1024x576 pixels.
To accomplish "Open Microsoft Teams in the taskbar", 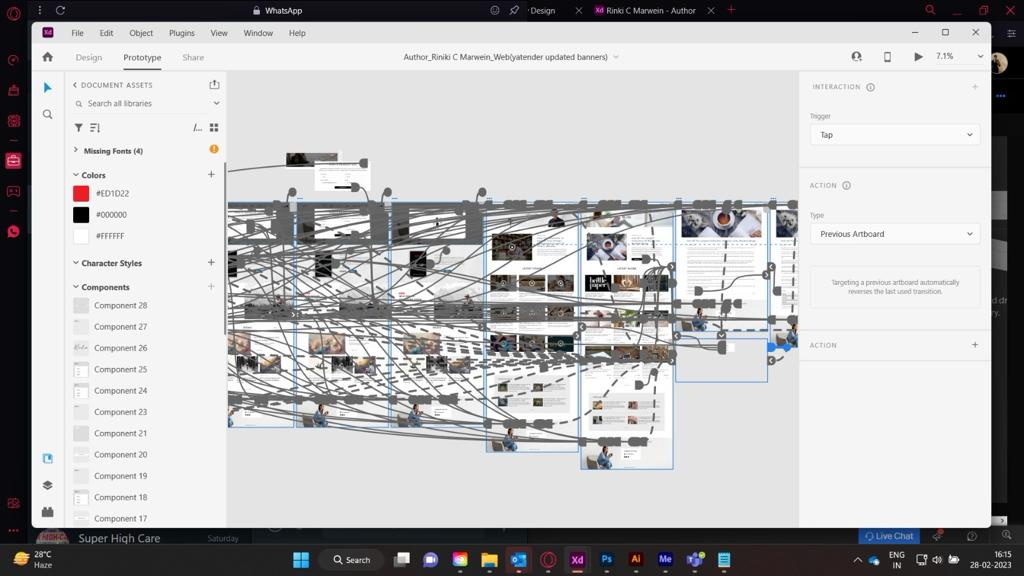I will coord(694,560).
